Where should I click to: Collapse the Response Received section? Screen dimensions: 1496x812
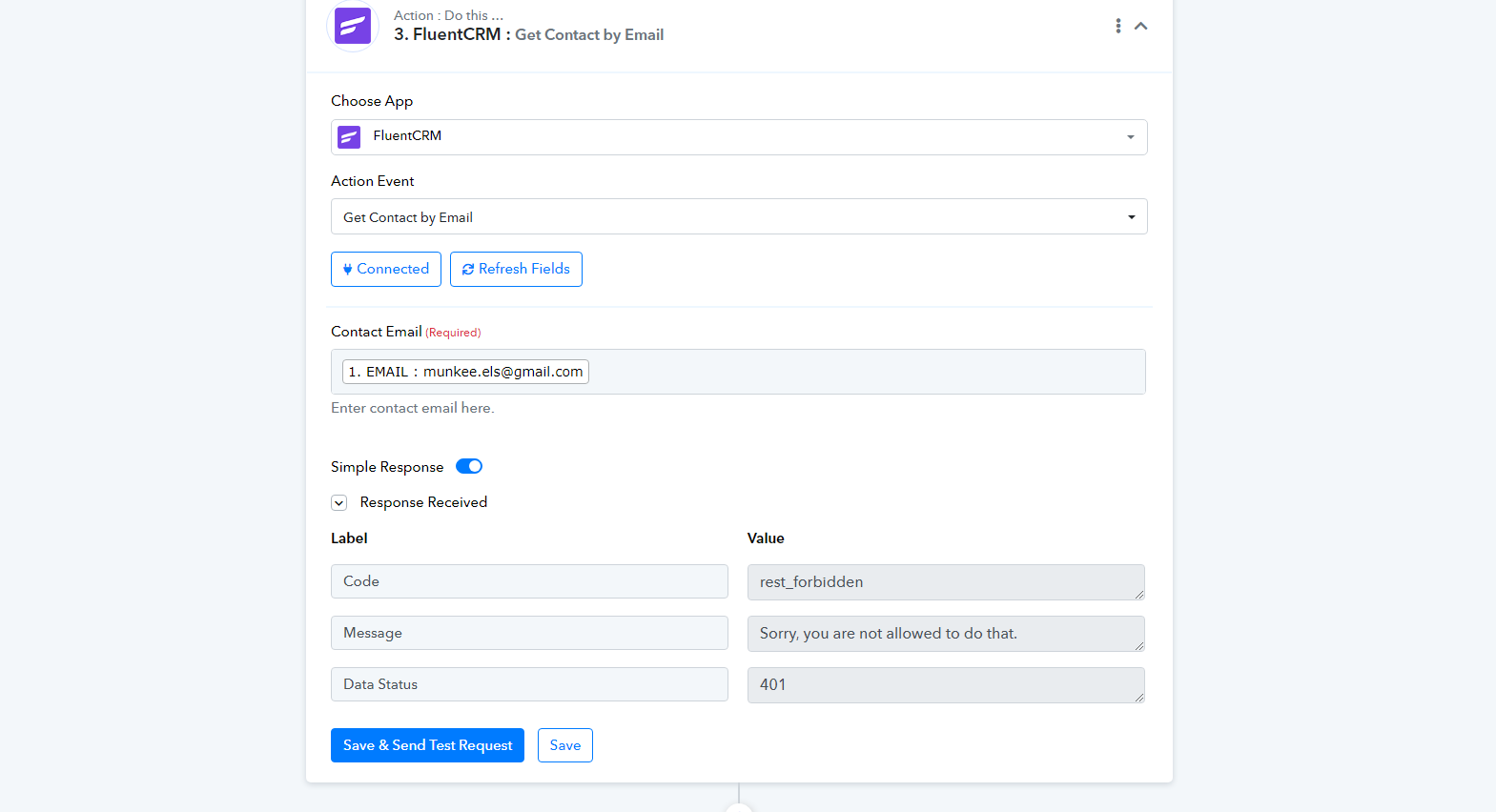click(x=338, y=502)
